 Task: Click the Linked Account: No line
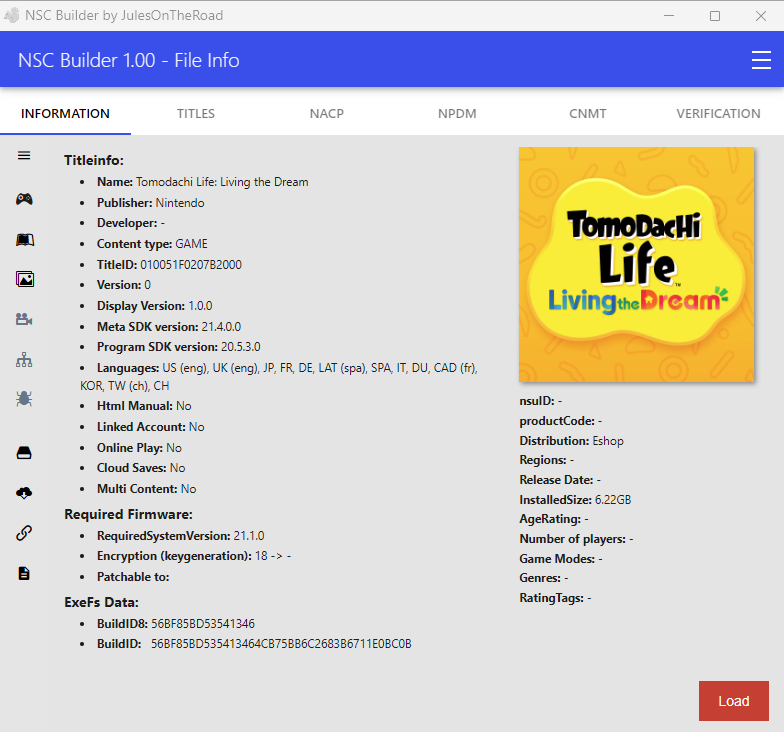point(150,427)
